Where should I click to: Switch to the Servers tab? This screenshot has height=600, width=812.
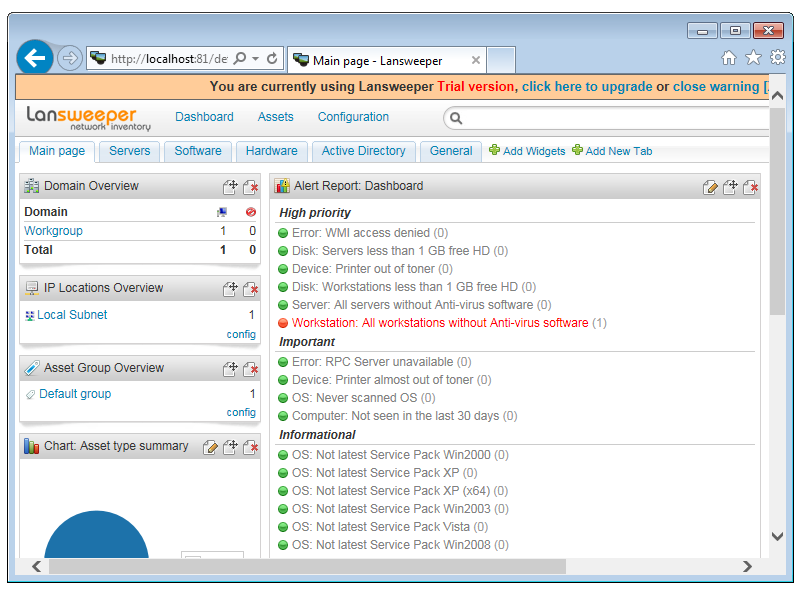(x=129, y=151)
